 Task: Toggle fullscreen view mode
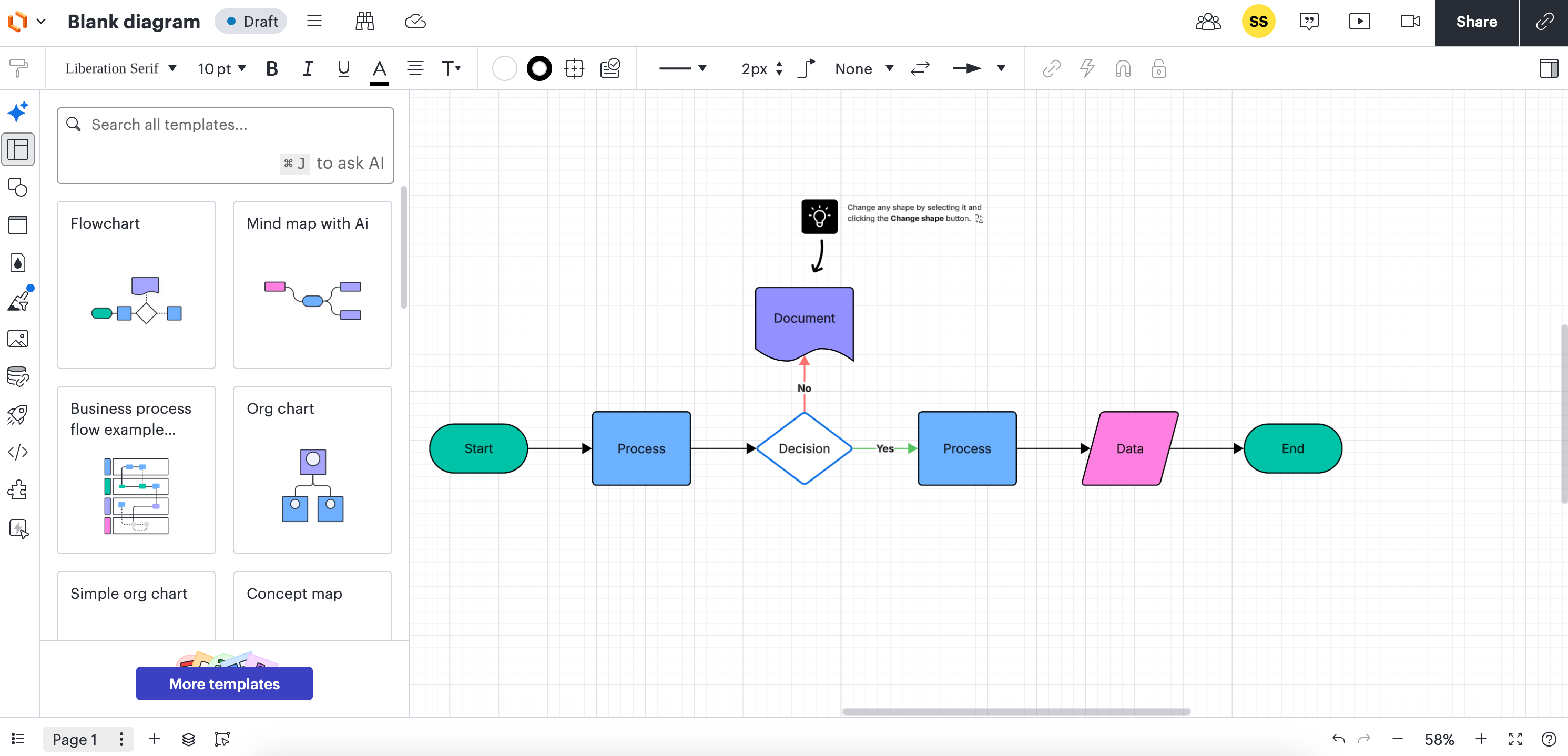[1515, 739]
